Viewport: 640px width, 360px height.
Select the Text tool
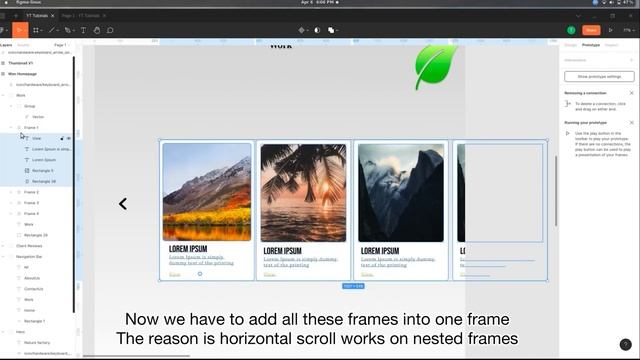(83, 30)
